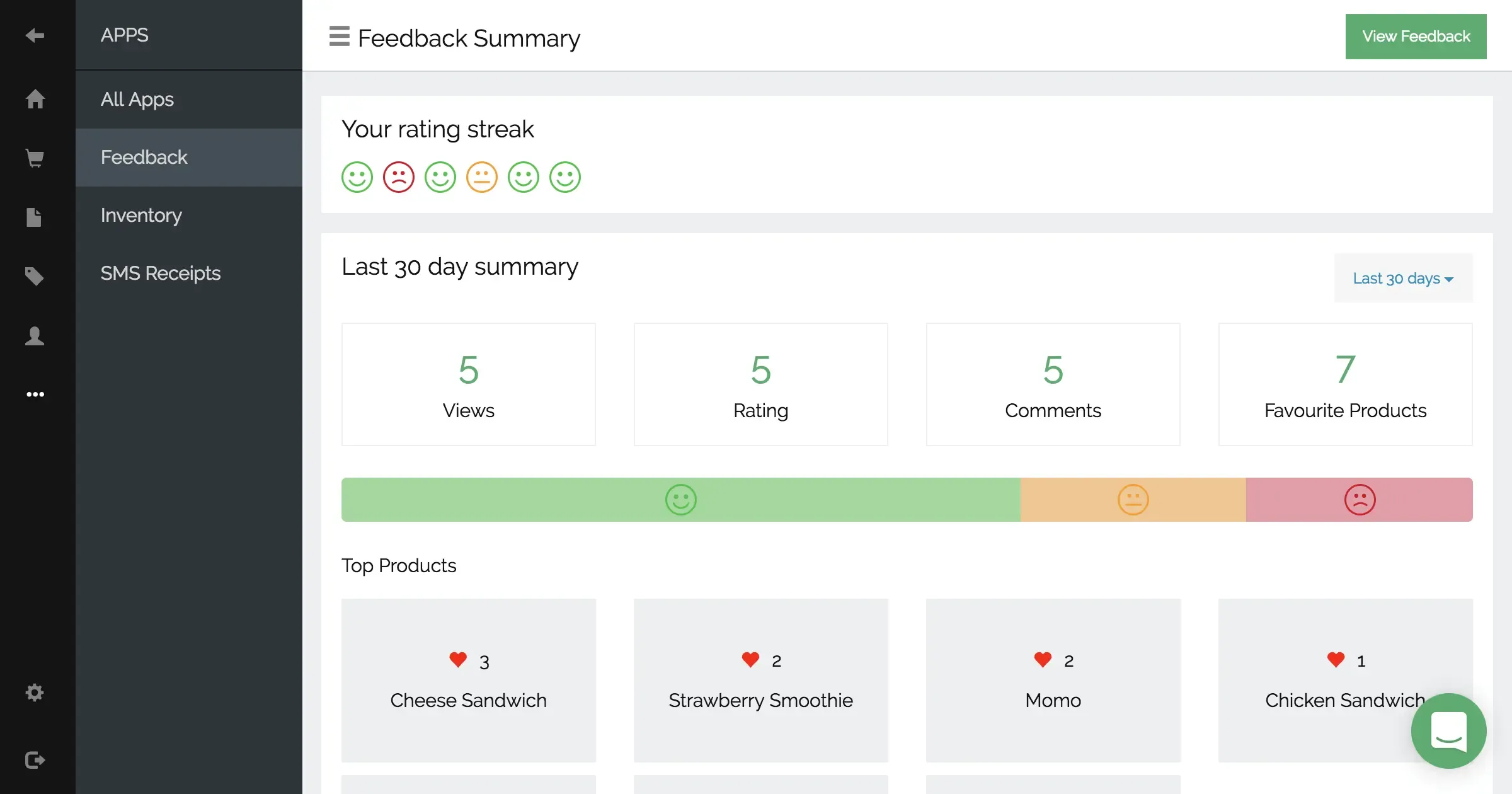Screen dimensions: 1512x794
Task: Open the settings gear icon
Action: [35, 693]
